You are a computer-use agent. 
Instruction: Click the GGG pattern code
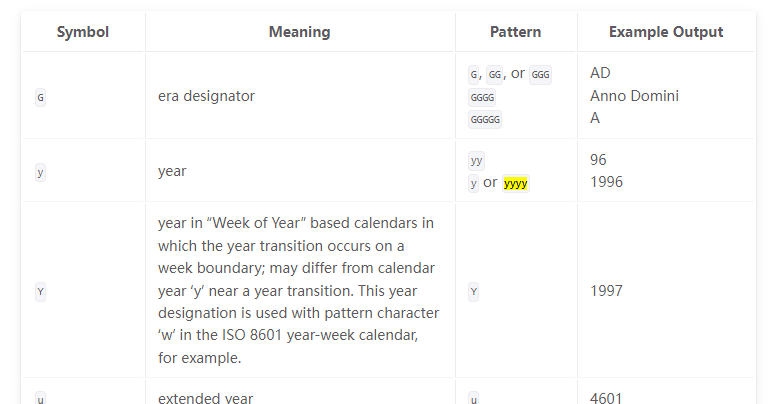pyautogui.click(x=540, y=75)
